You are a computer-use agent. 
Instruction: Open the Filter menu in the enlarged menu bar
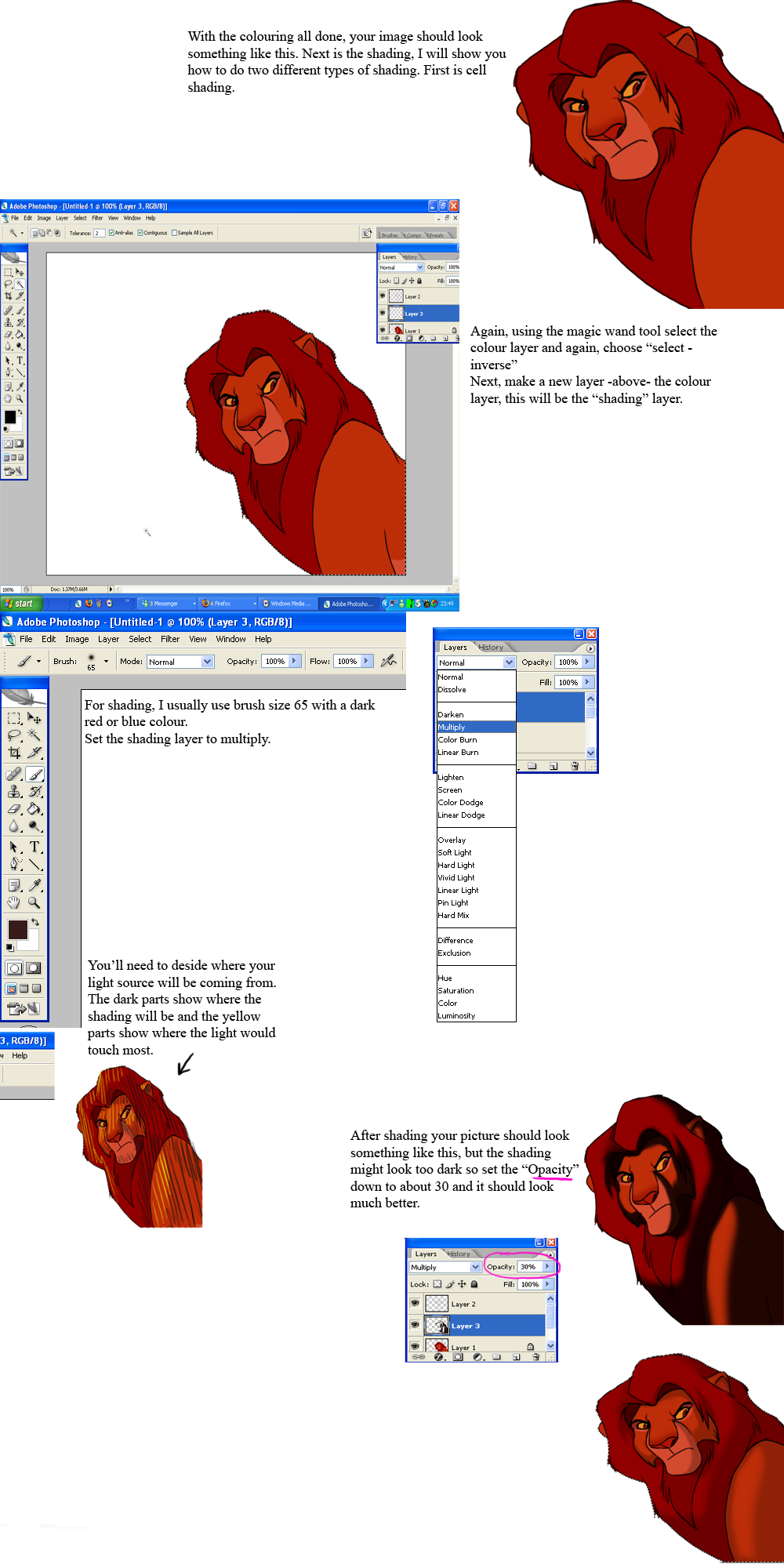[x=170, y=639]
